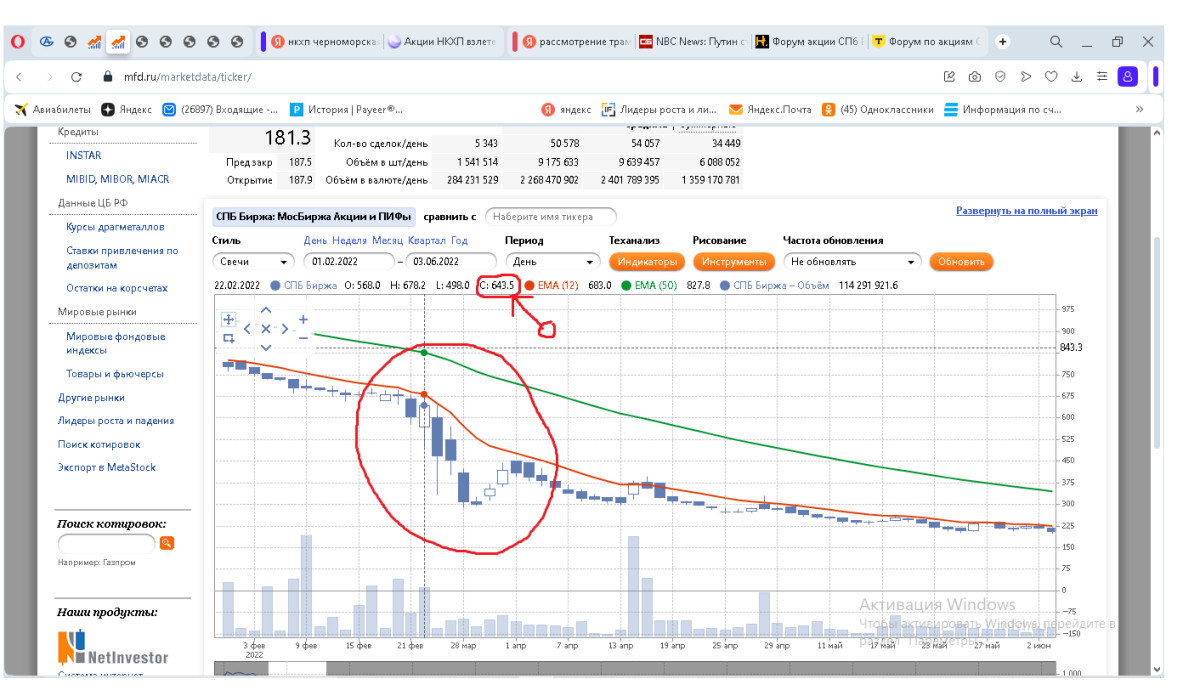The height and width of the screenshot is (690, 1200).
Task: Reload the page with the refresh icon
Action: [x=77, y=76]
